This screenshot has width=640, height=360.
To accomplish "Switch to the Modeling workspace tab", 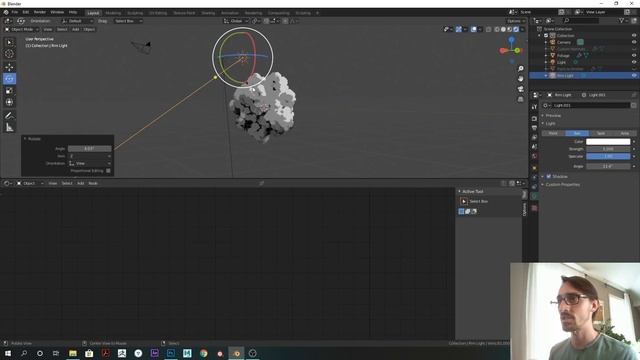I will tap(113, 13).
